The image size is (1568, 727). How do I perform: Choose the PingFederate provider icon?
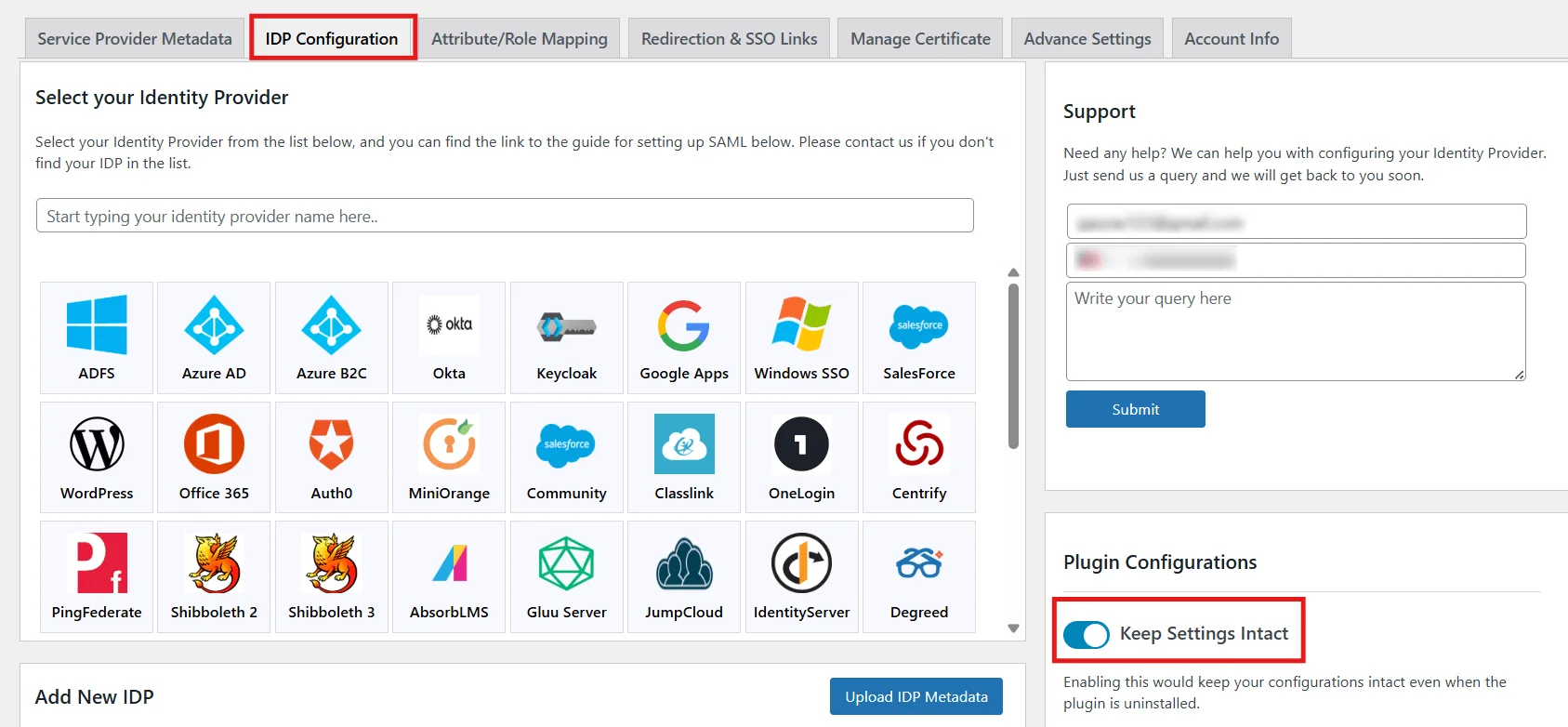click(97, 575)
